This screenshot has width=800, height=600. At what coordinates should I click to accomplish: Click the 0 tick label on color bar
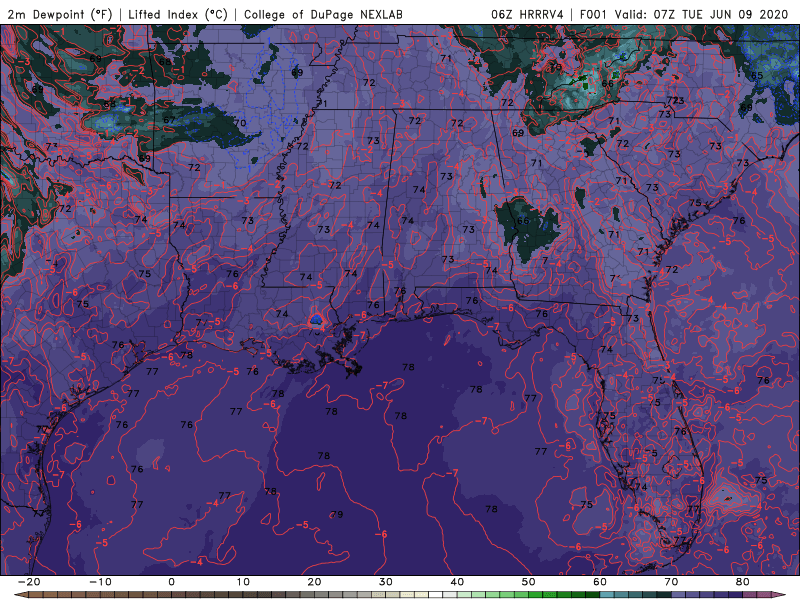tap(171, 582)
